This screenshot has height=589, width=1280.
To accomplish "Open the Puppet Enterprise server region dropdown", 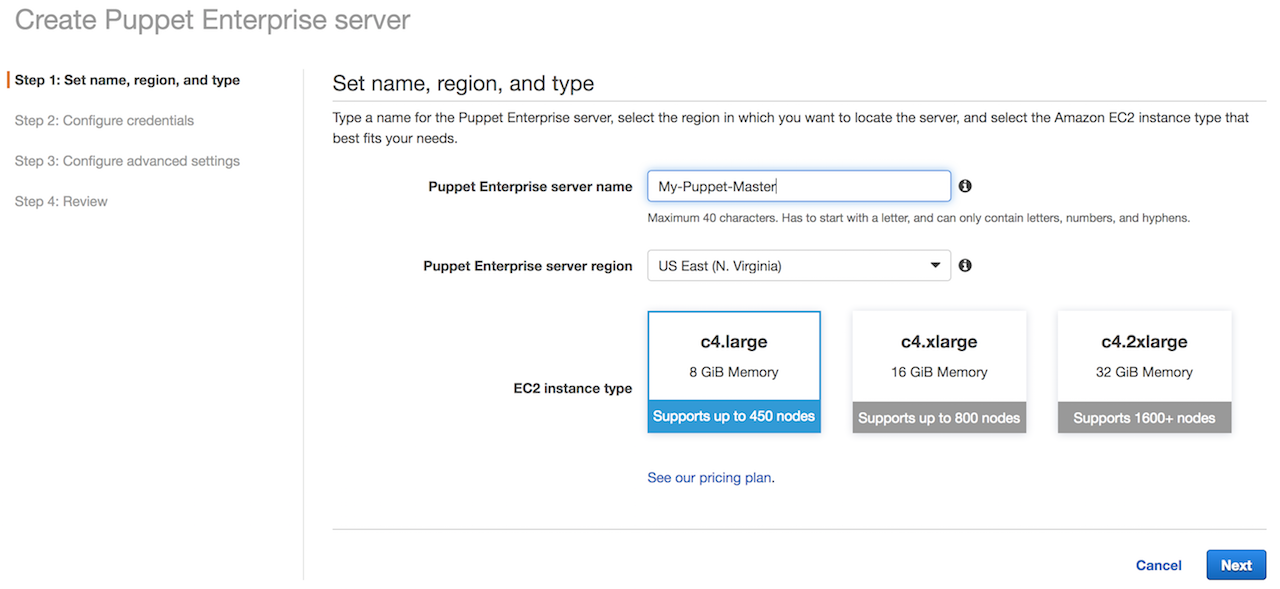I will (x=799, y=266).
